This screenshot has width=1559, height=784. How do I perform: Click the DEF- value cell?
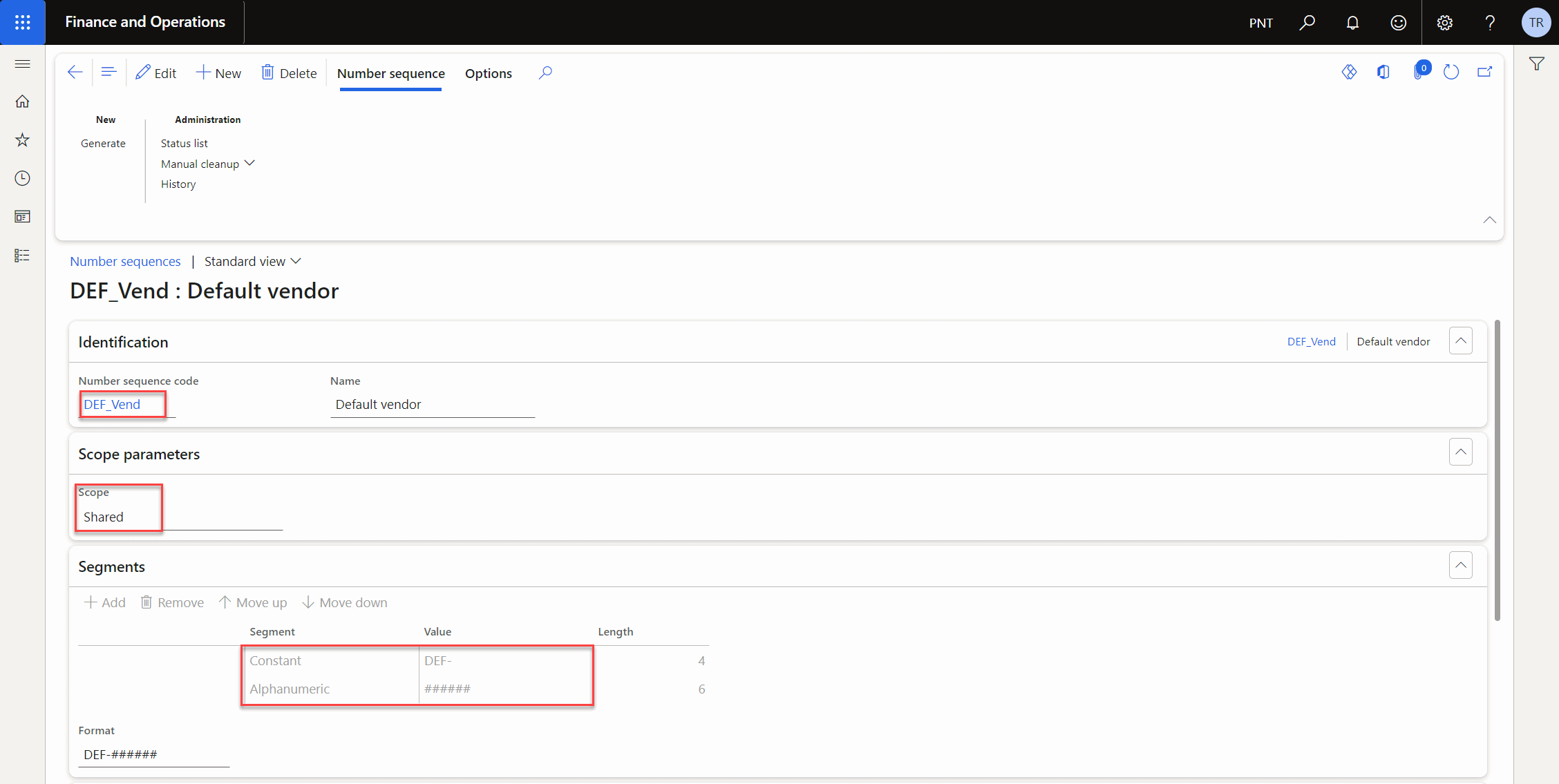click(506, 661)
